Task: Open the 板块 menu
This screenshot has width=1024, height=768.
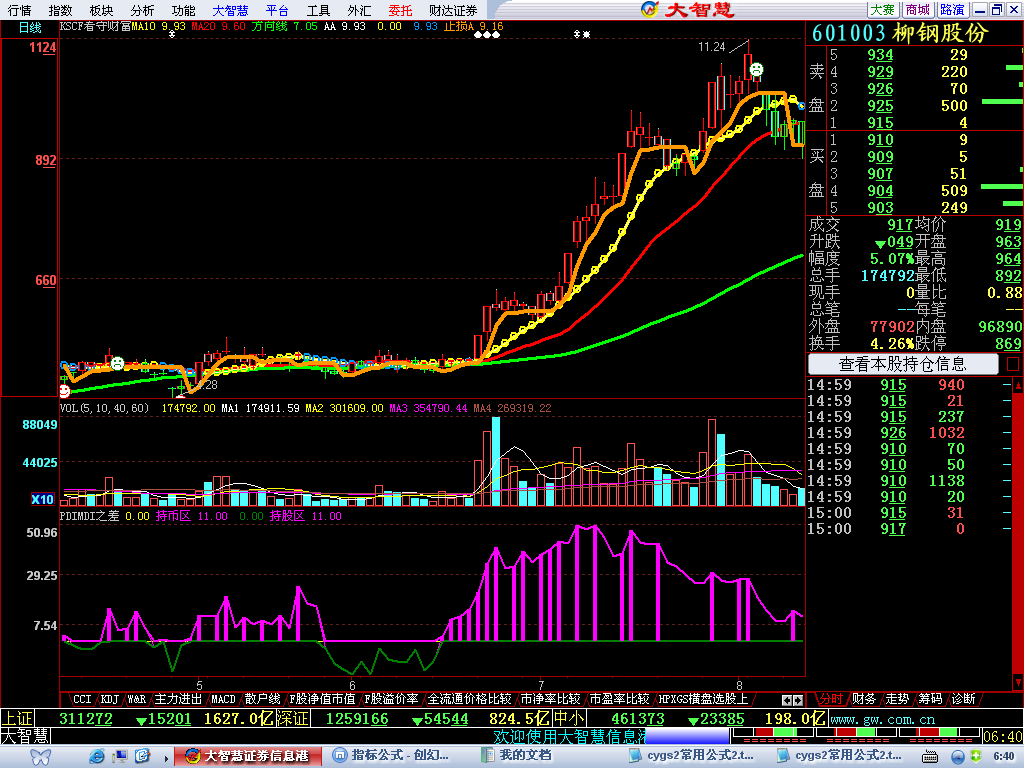Action: pyautogui.click(x=101, y=10)
